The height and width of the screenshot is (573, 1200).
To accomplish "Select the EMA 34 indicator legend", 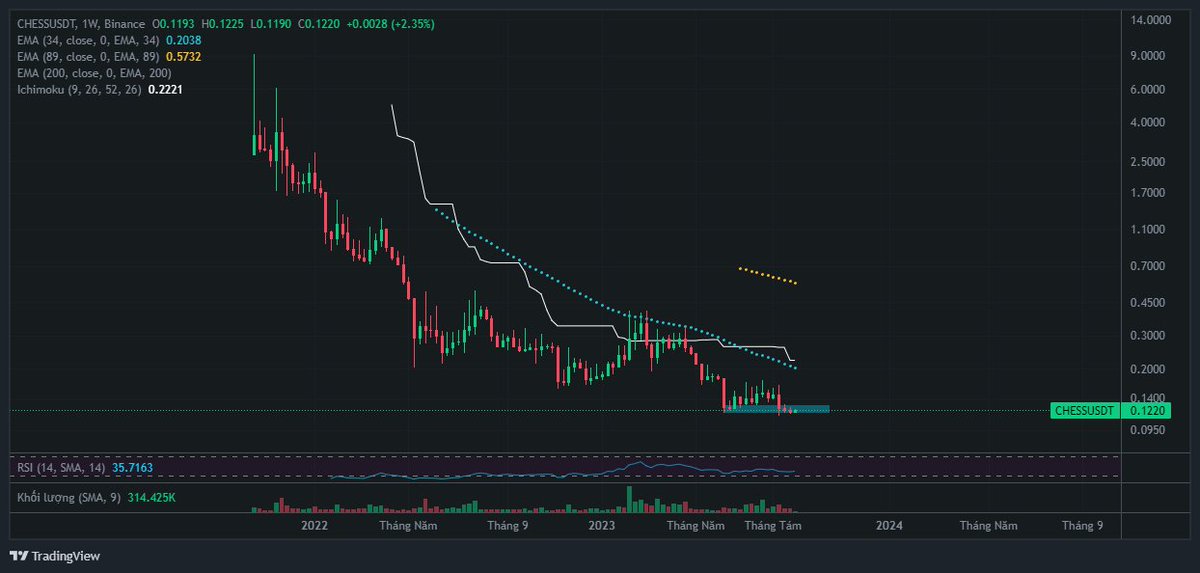I will (88, 40).
